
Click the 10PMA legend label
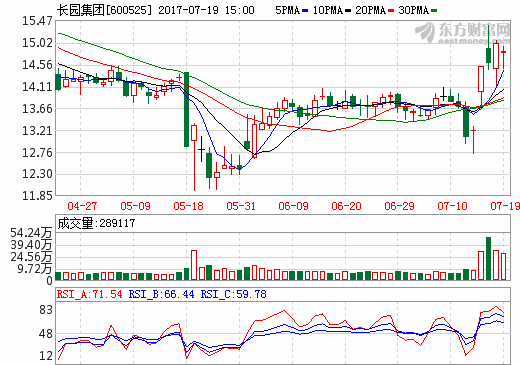[x=328, y=10]
